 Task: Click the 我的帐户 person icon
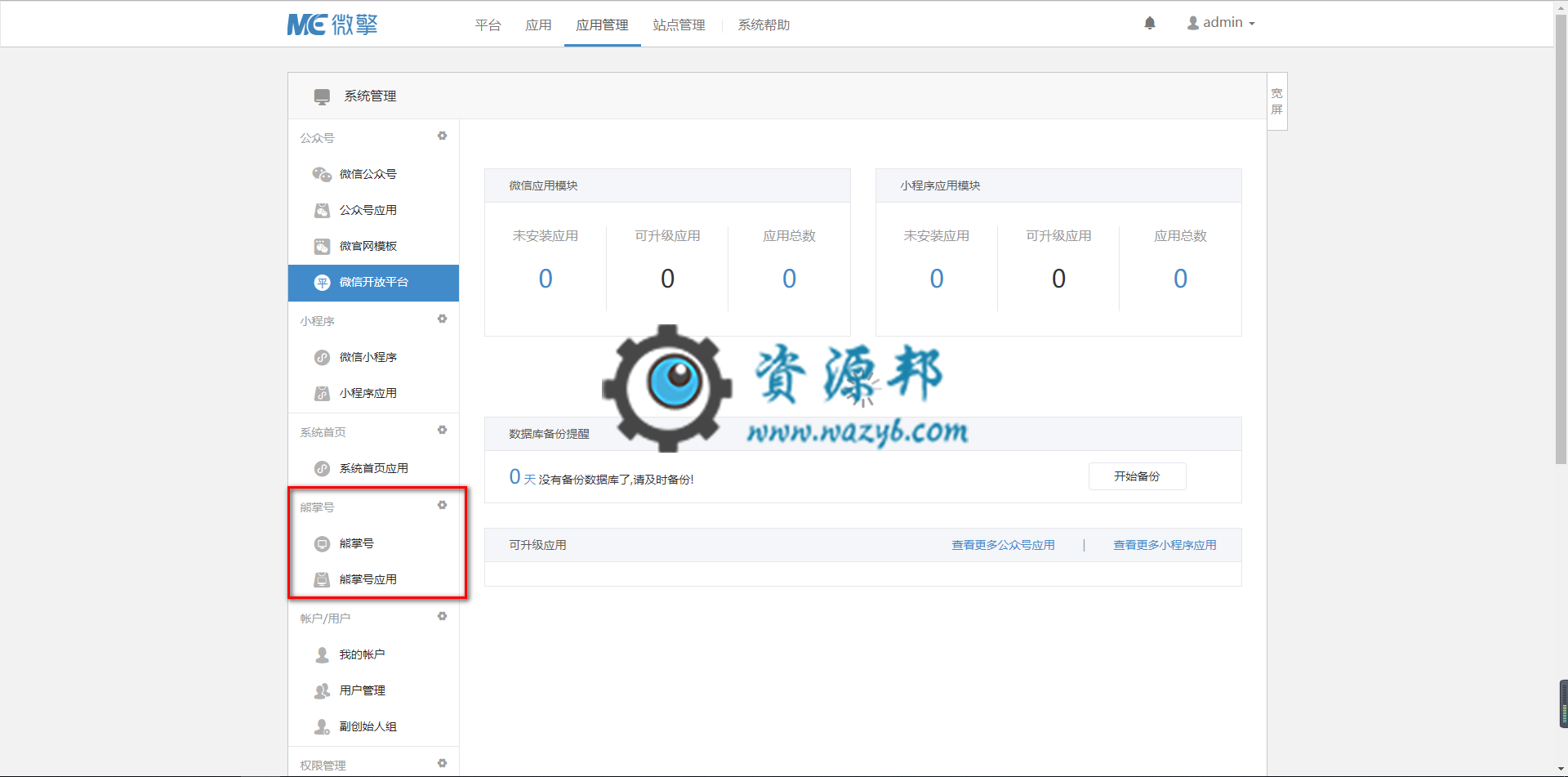point(322,654)
